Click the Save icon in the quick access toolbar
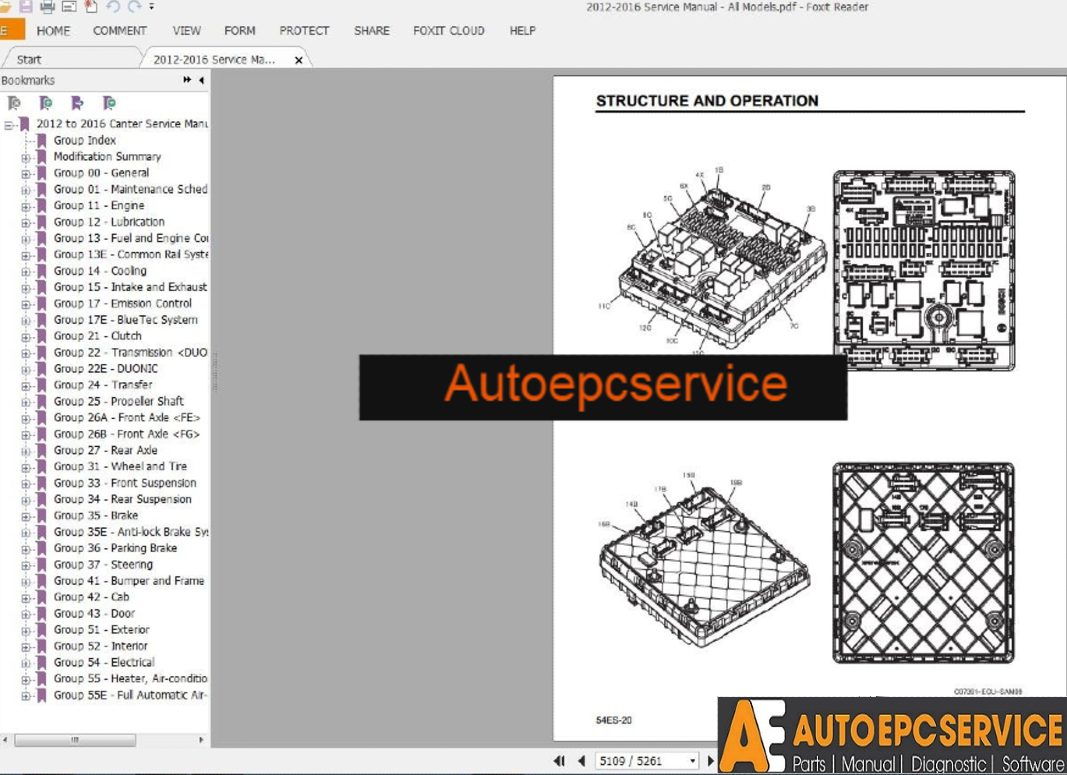 (26, 7)
